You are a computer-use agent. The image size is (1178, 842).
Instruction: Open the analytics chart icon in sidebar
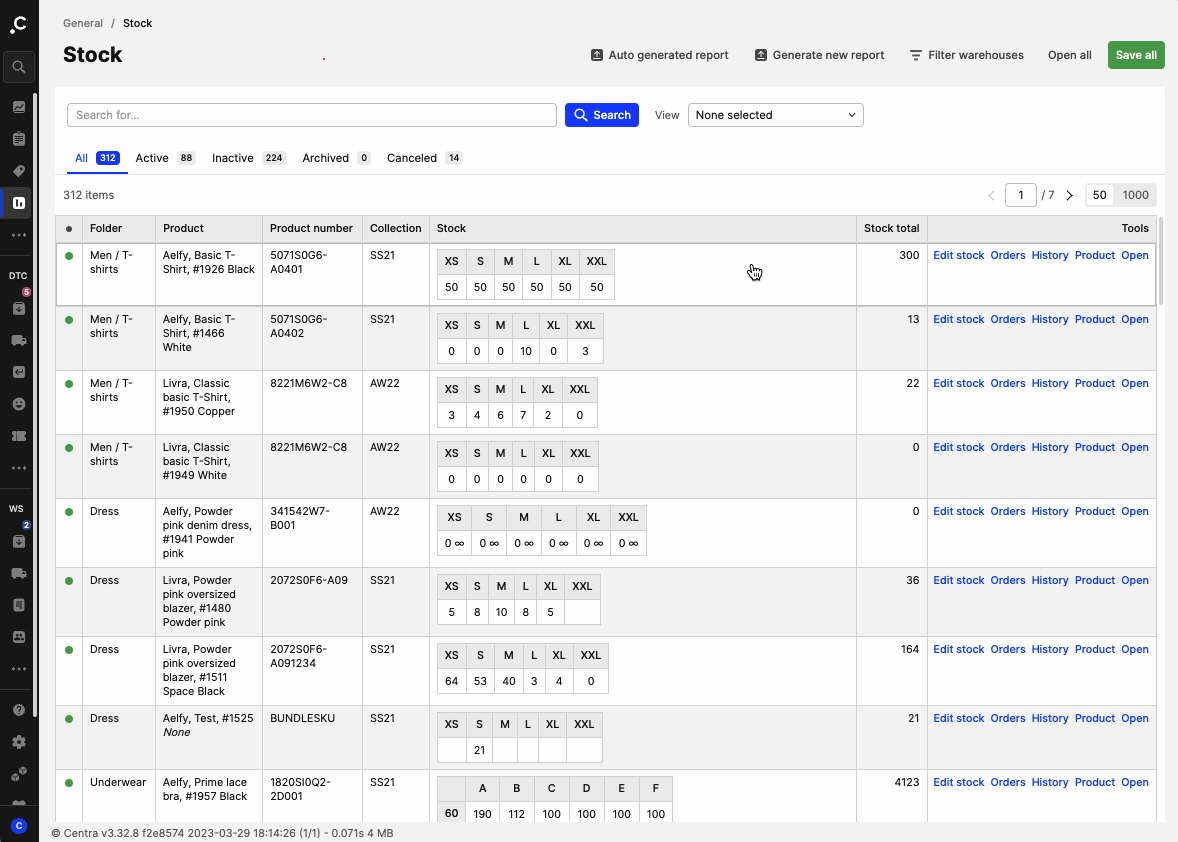pos(18,107)
